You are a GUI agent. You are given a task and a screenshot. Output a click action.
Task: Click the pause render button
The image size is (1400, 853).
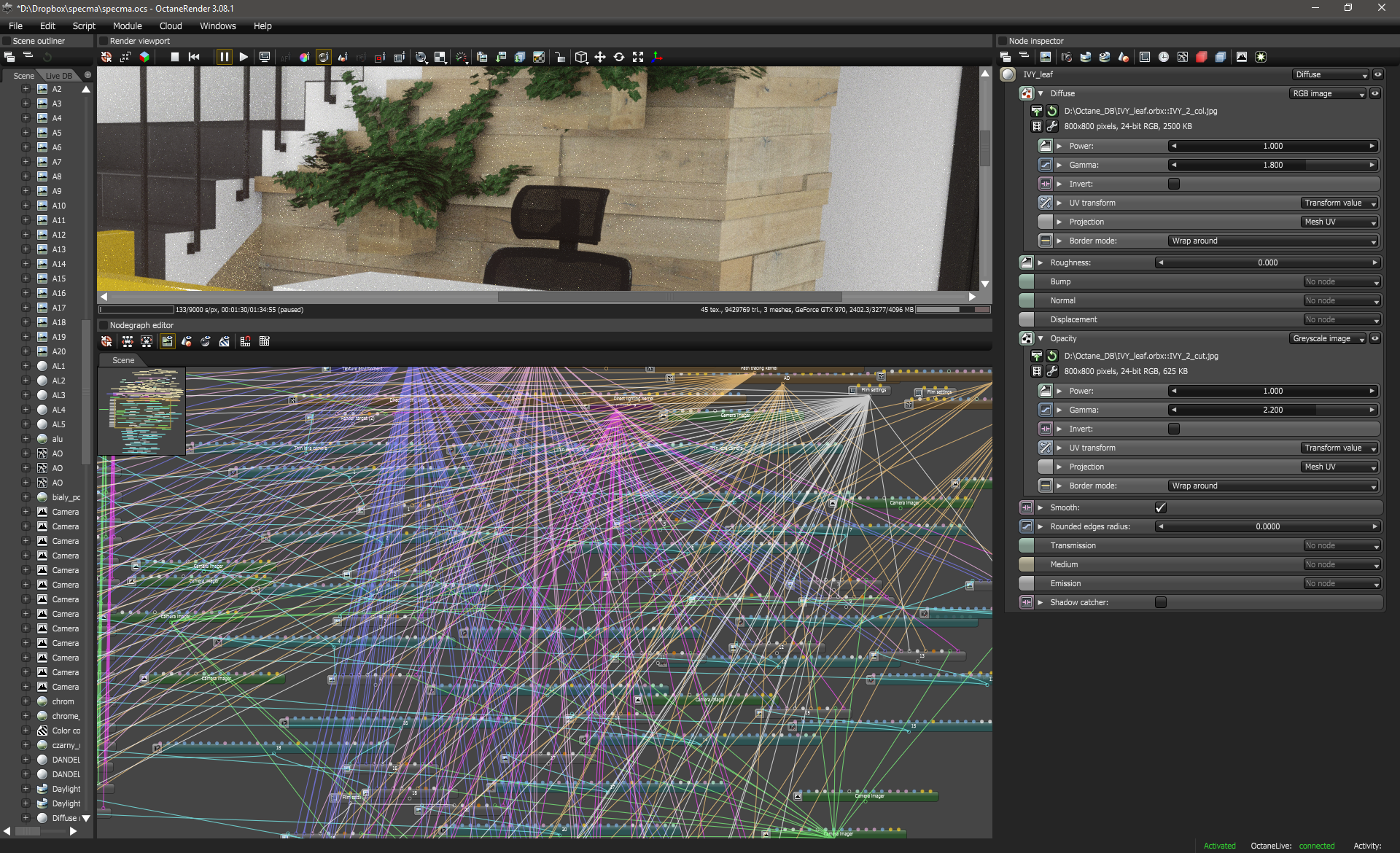click(x=224, y=57)
